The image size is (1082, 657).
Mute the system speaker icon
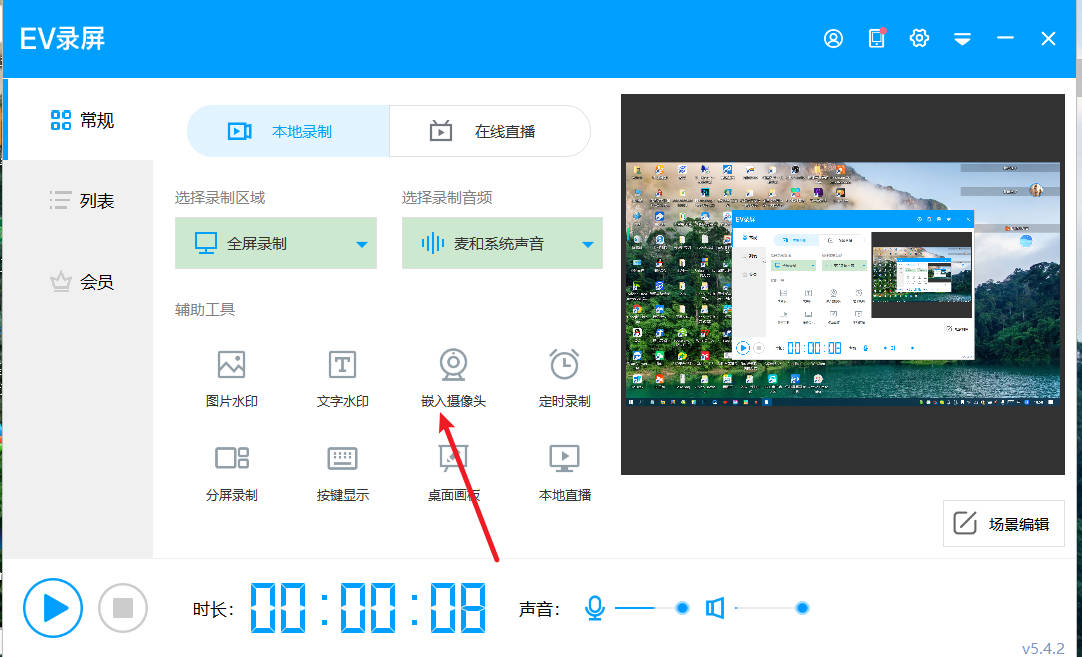click(714, 608)
